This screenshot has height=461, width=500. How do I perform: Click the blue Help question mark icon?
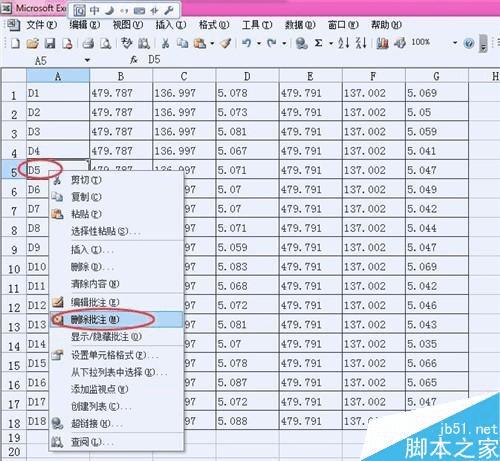(469, 43)
